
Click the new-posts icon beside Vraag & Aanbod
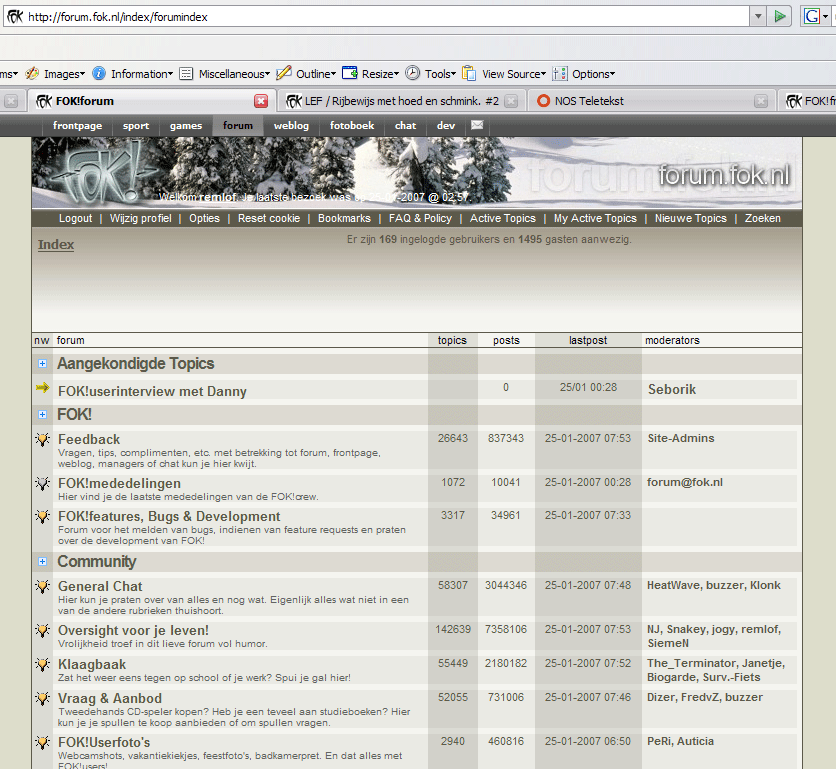coord(43,698)
